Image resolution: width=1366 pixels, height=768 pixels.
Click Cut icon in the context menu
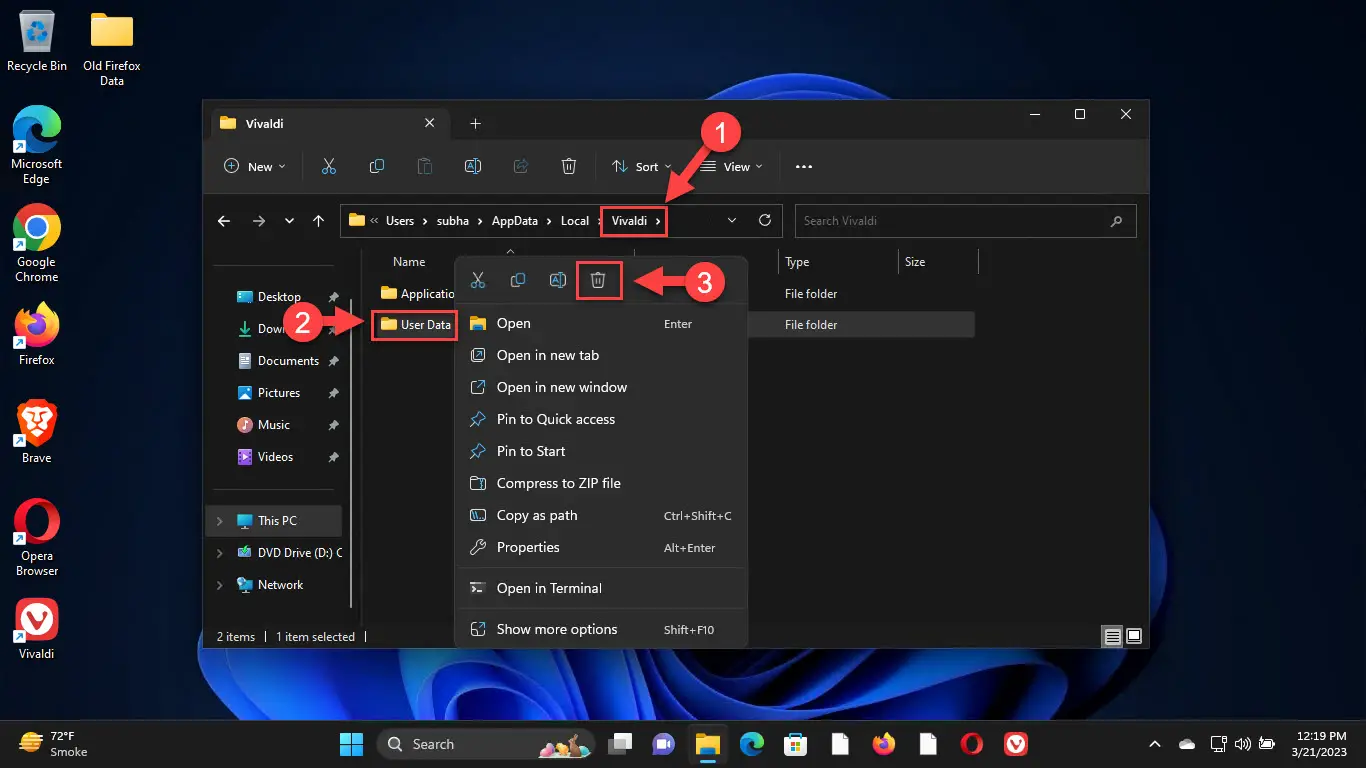click(478, 281)
